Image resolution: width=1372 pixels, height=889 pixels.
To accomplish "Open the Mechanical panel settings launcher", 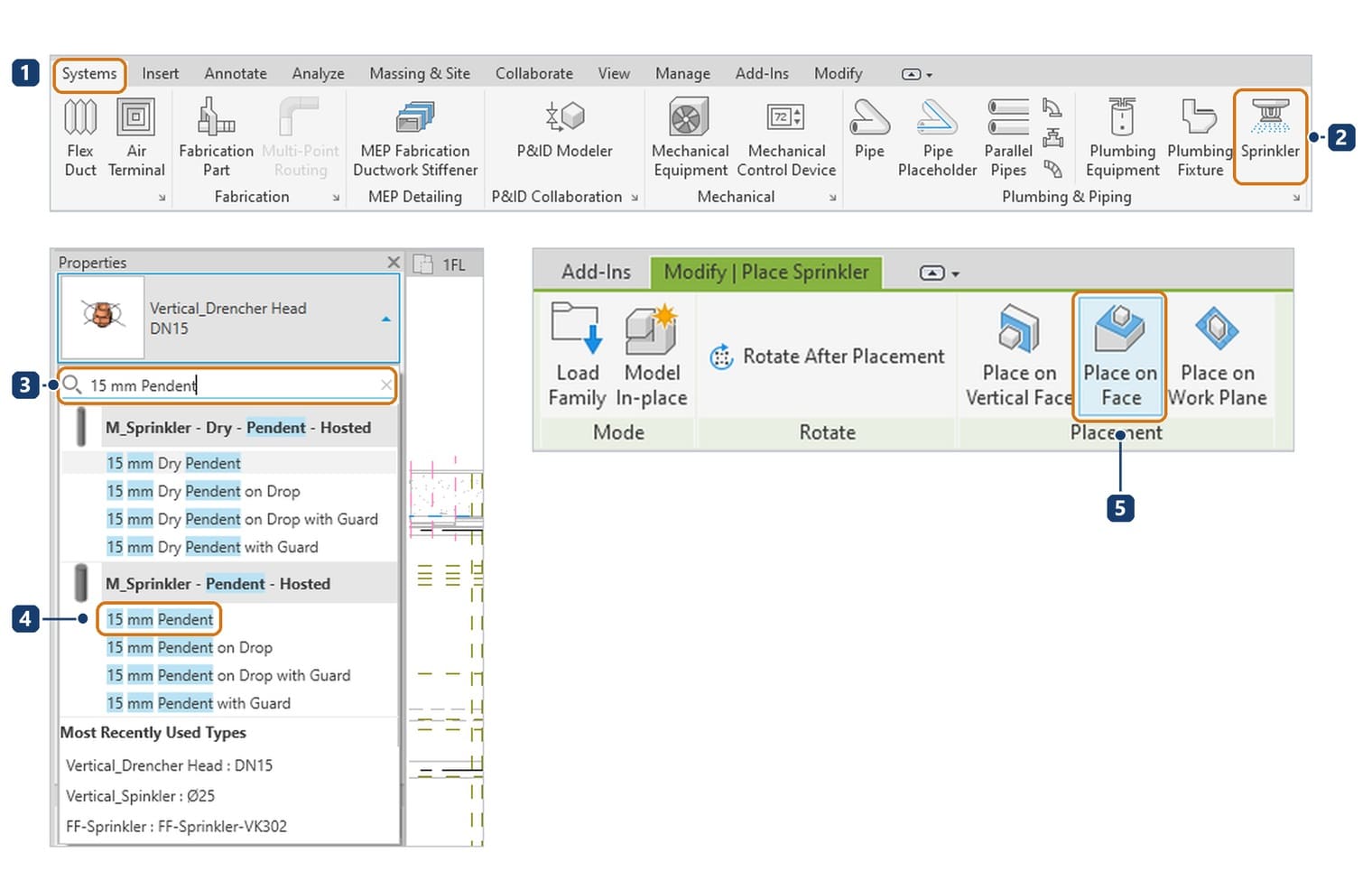I will [x=832, y=198].
